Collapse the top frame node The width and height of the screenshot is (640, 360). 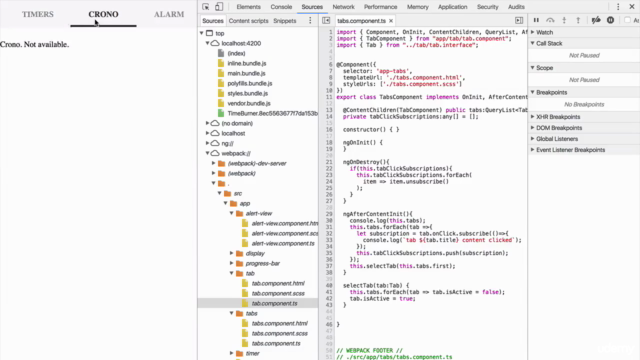(202, 33)
